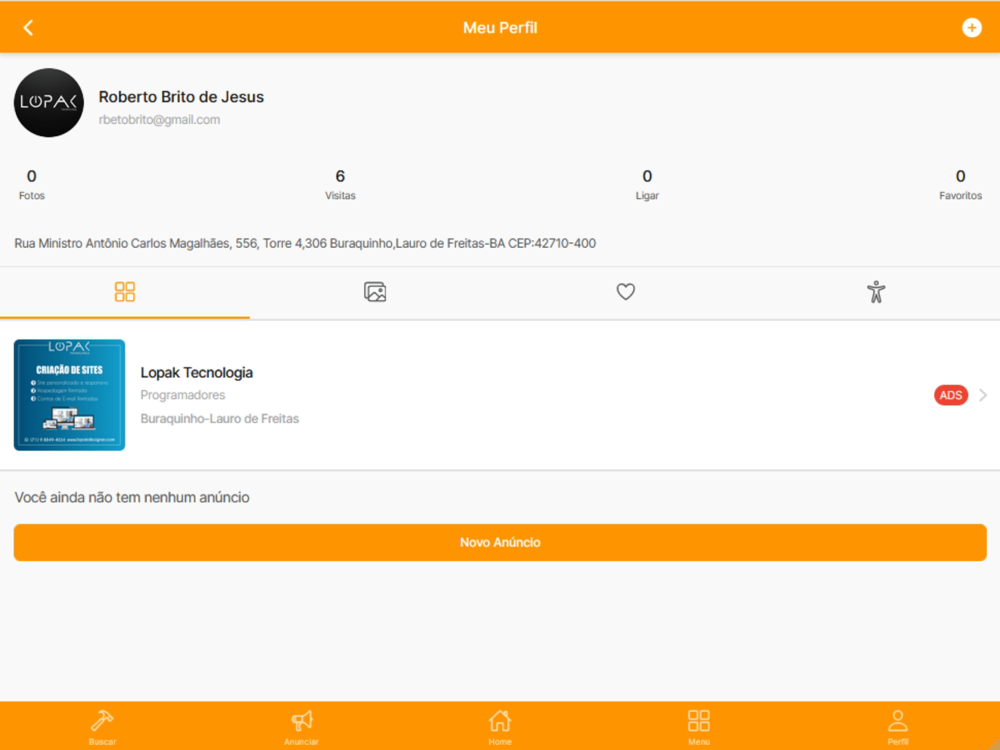Open the Lopak Tecnologia listing title
1000x750 pixels.
point(196,372)
